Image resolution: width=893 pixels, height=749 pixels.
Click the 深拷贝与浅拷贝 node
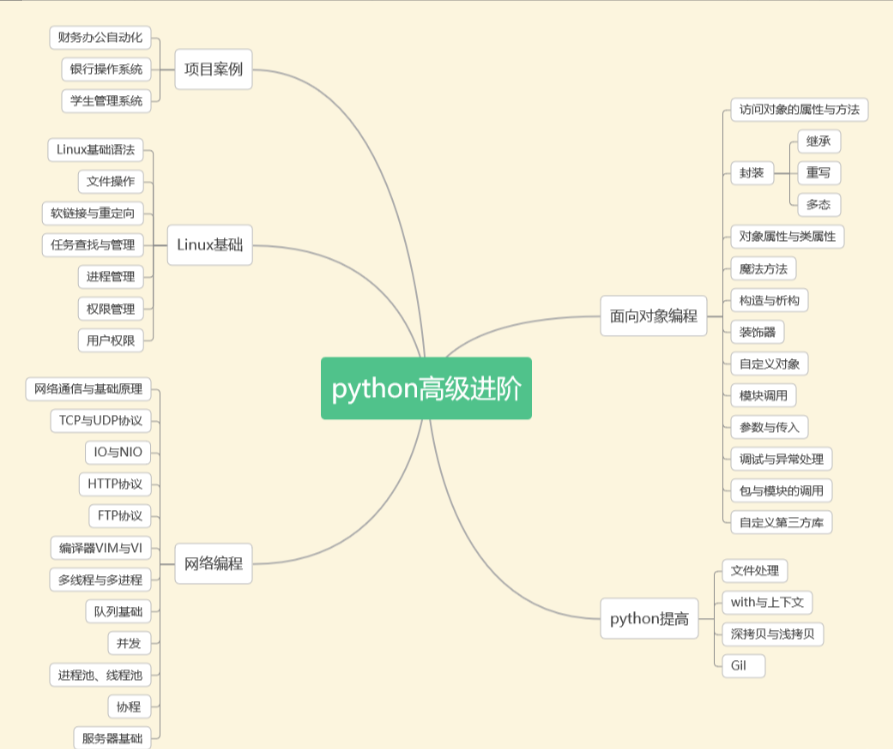point(773,634)
